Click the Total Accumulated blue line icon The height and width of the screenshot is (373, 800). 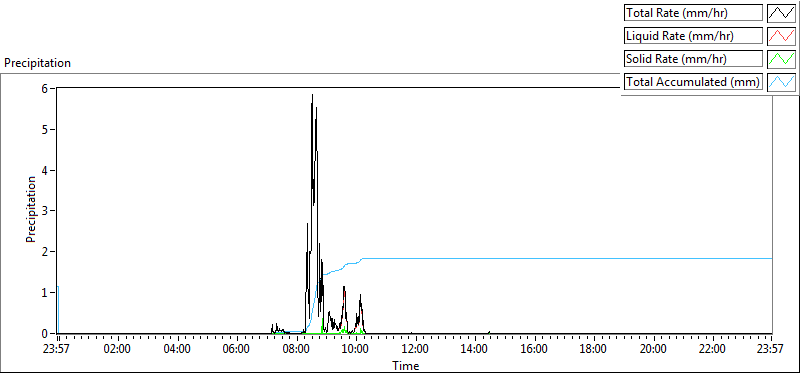point(781,82)
